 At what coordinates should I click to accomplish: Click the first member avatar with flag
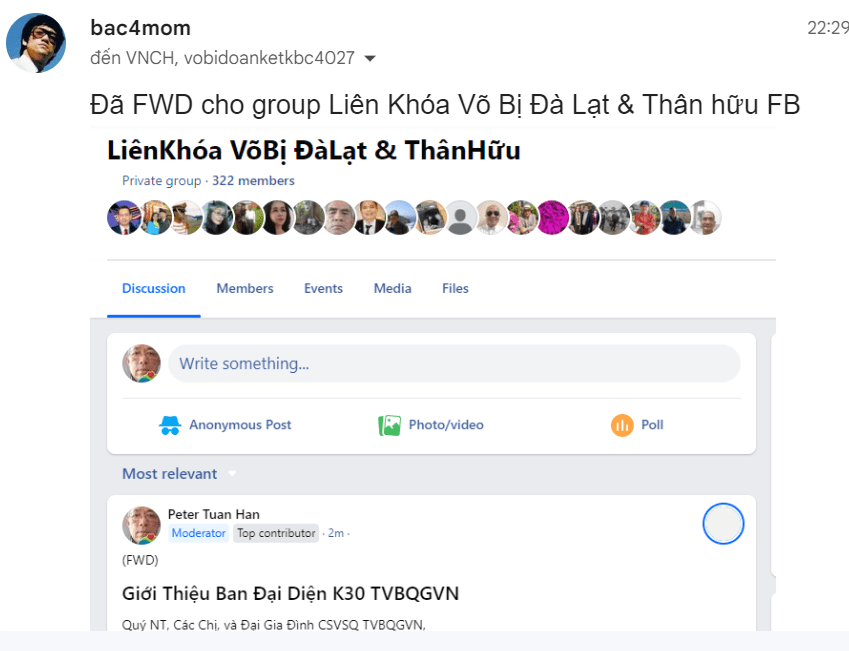[124, 218]
